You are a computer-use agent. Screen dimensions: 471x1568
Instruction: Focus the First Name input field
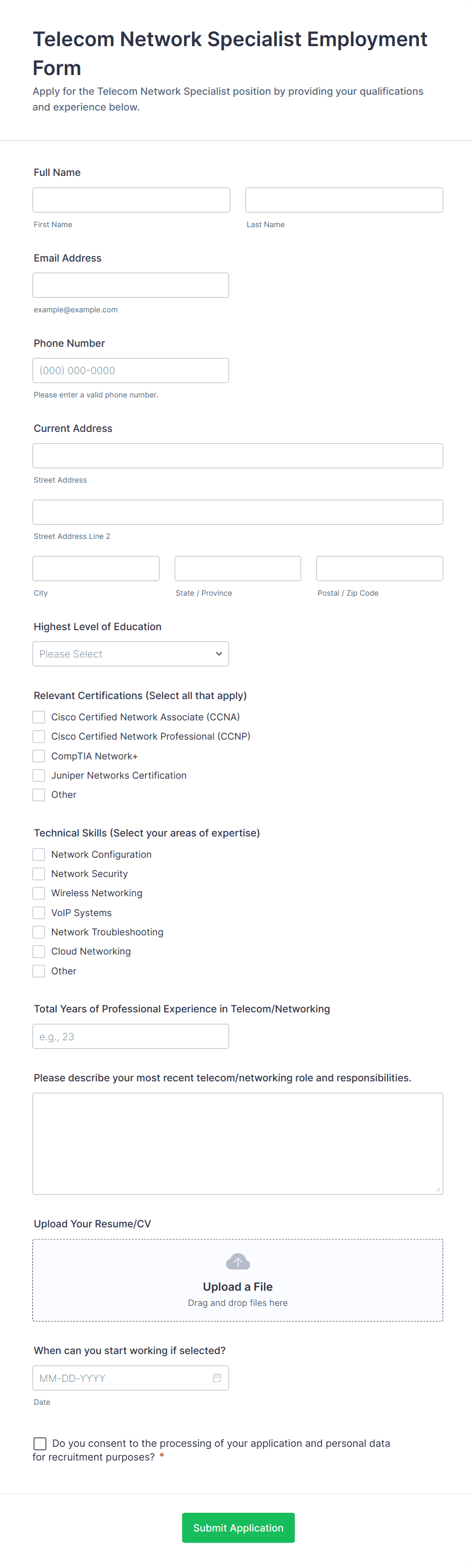131,200
